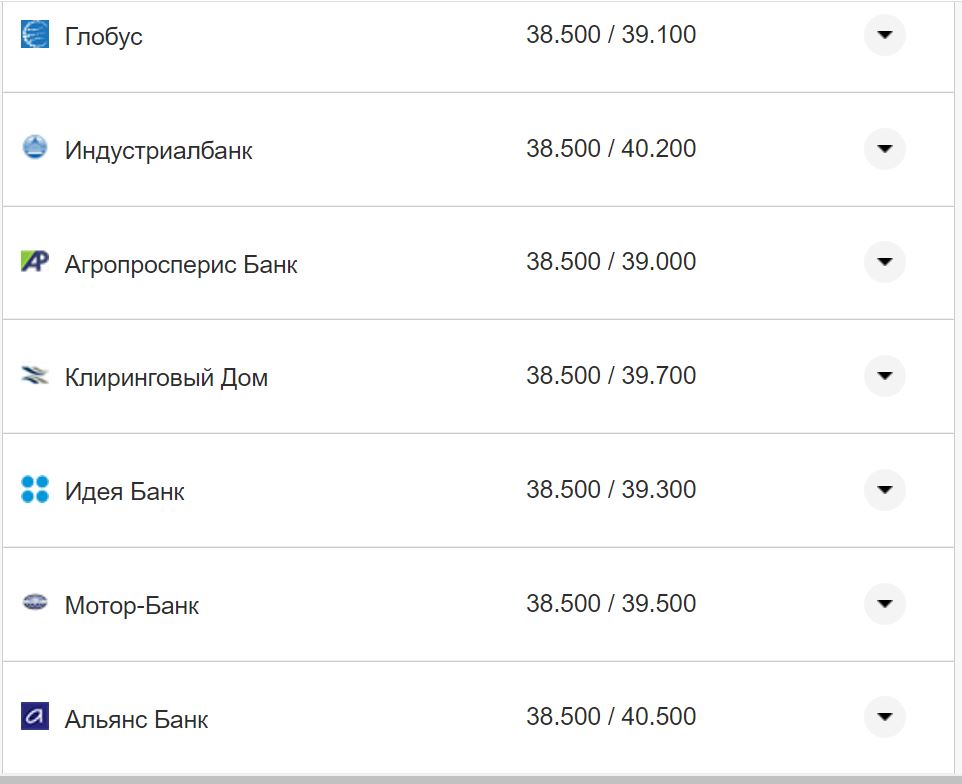Select the Агропросперис Банк AP logo
The width and height of the screenshot is (962, 784).
click(x=34, y=262)
